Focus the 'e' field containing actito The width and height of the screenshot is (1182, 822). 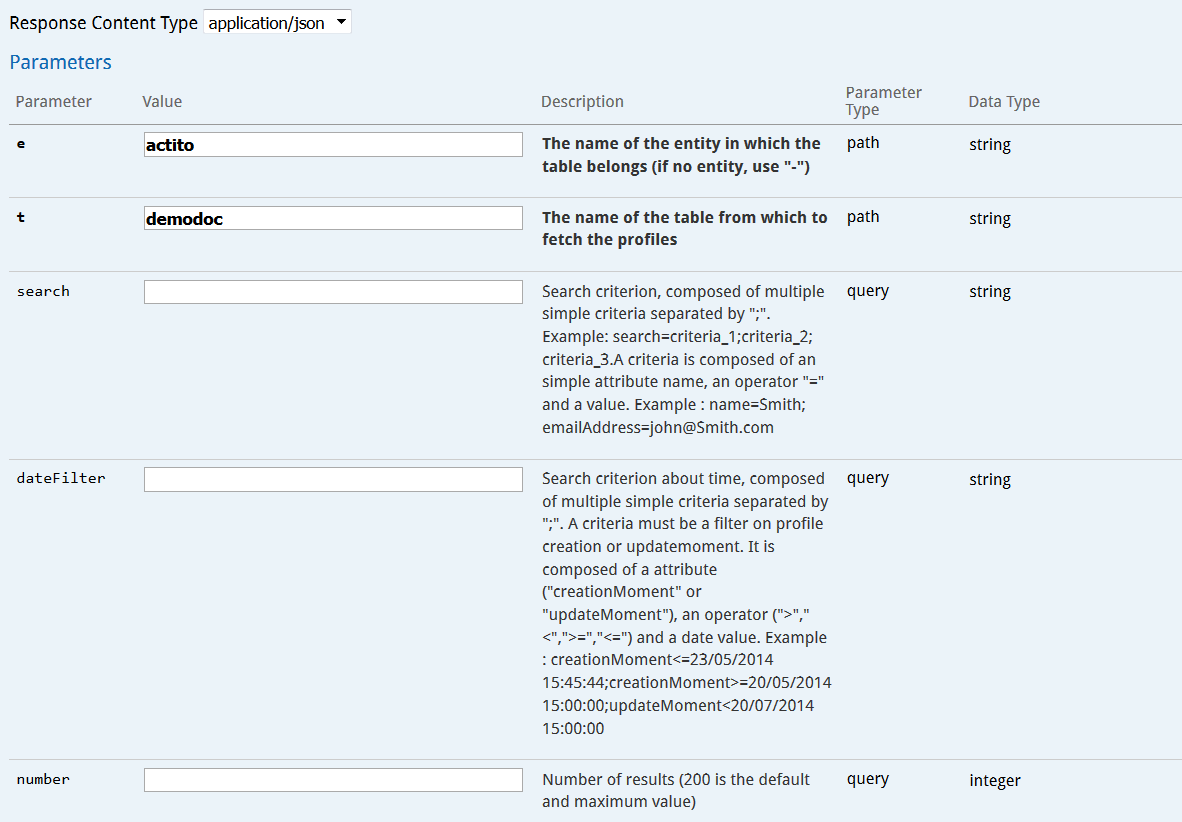[x=333, y=145]
